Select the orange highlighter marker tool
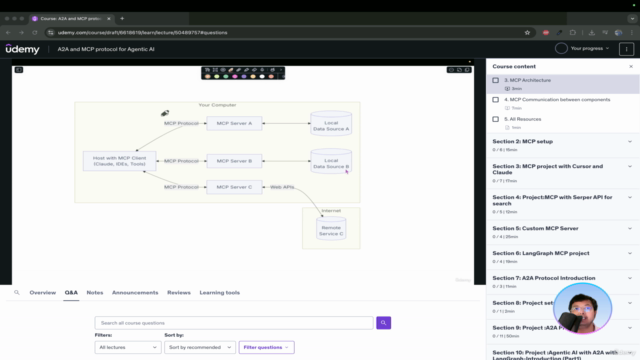The height and width of the screenshot is (360, 640). point(231,70)
